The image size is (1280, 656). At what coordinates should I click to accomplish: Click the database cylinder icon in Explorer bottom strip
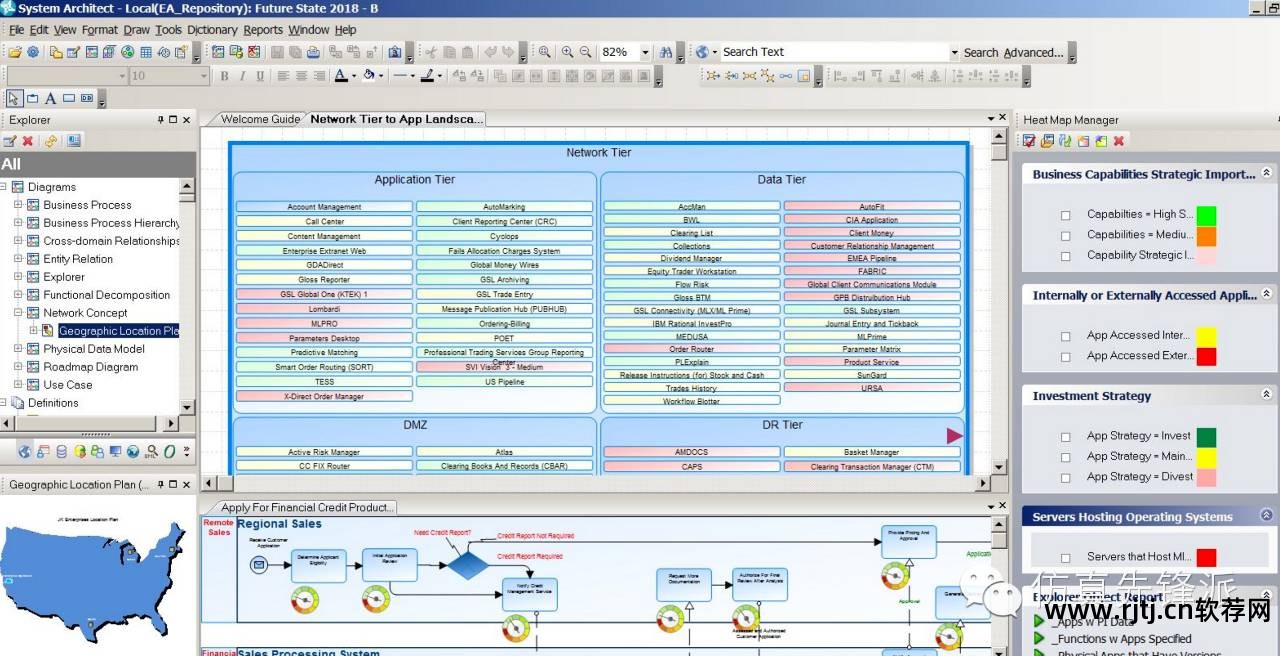62,451
